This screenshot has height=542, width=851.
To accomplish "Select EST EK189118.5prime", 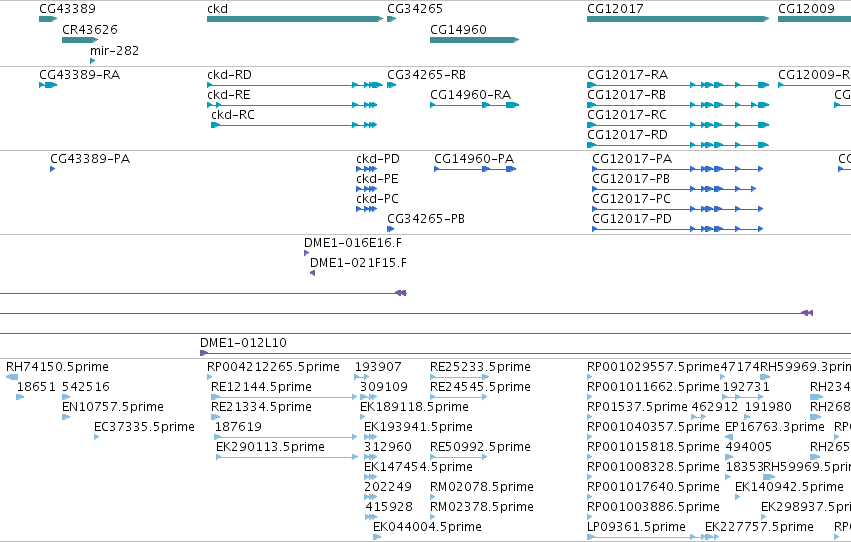I will (363, 417).
